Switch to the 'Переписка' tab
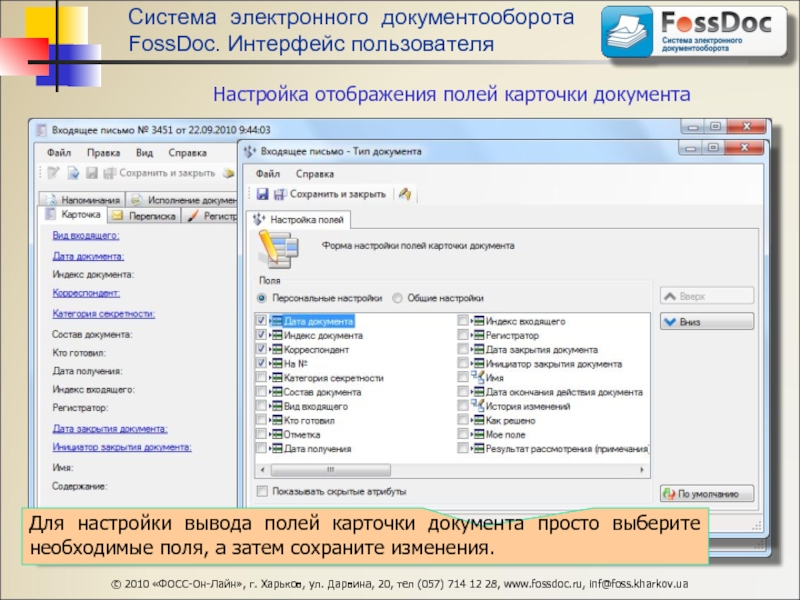This screenshot has height=600, width=800. pyautogui.click(x=144, y=216)
